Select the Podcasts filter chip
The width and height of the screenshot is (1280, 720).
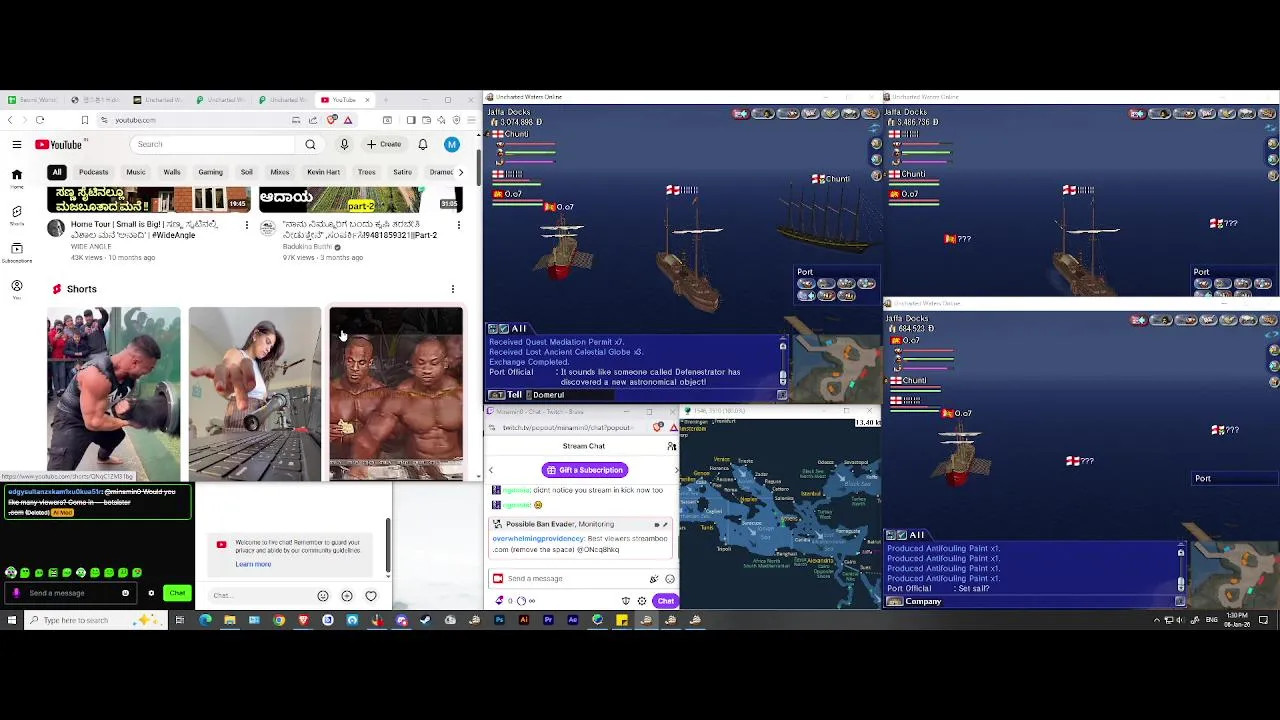[93, 172]
